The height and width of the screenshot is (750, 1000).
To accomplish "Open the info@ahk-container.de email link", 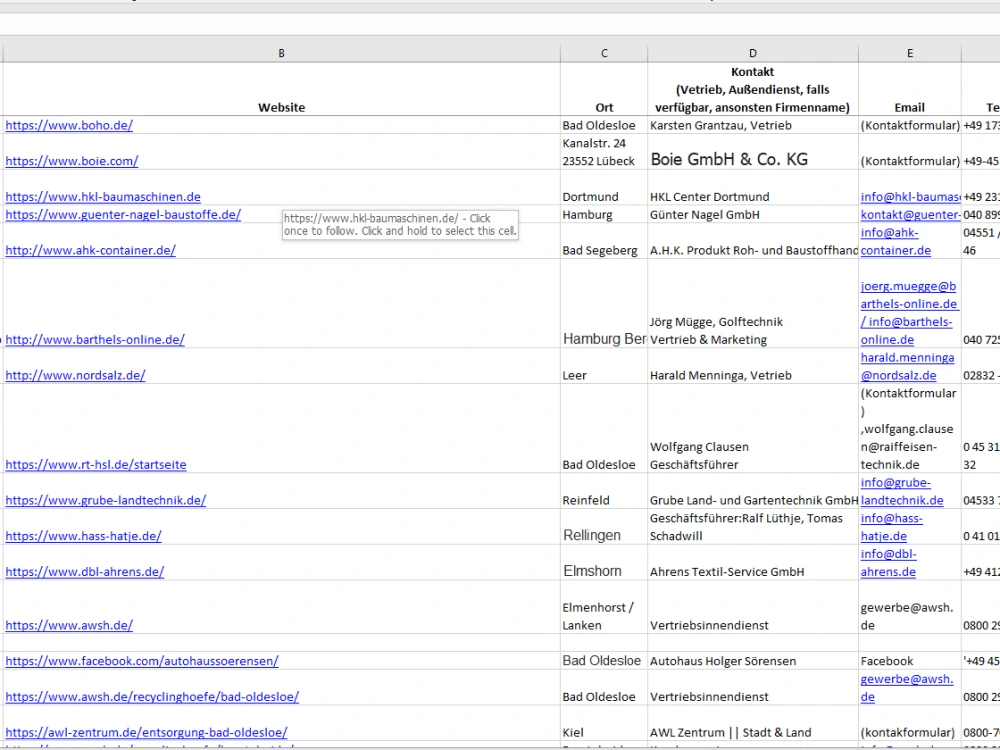I will point(895,242).
